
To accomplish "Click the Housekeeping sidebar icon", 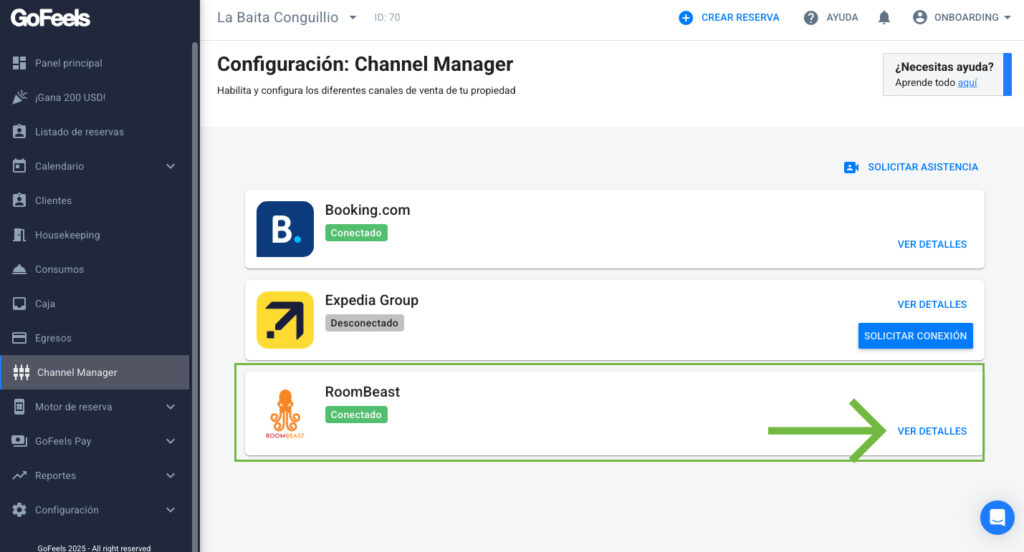I will click(20, 235).
